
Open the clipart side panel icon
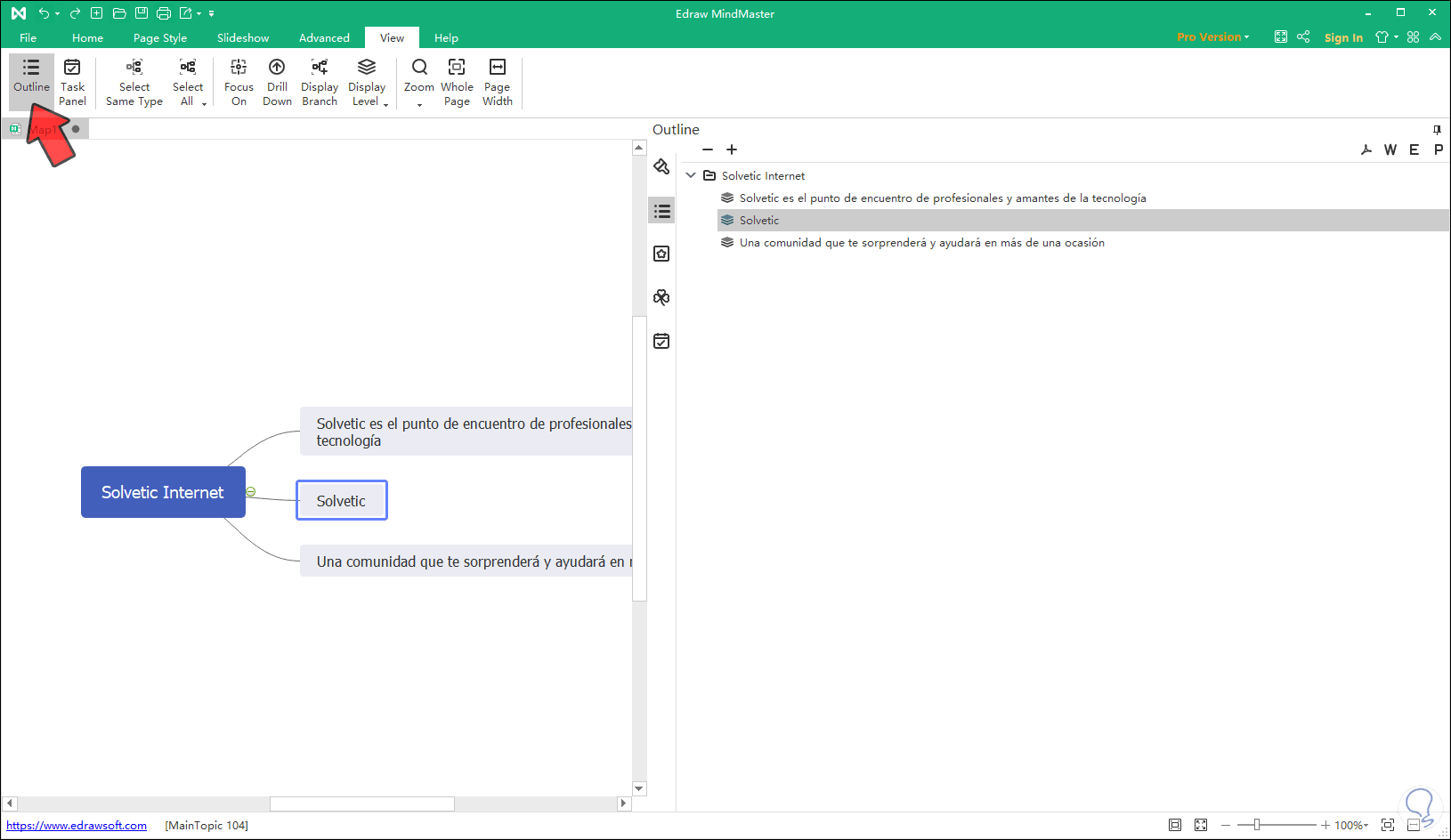[661, 297]
